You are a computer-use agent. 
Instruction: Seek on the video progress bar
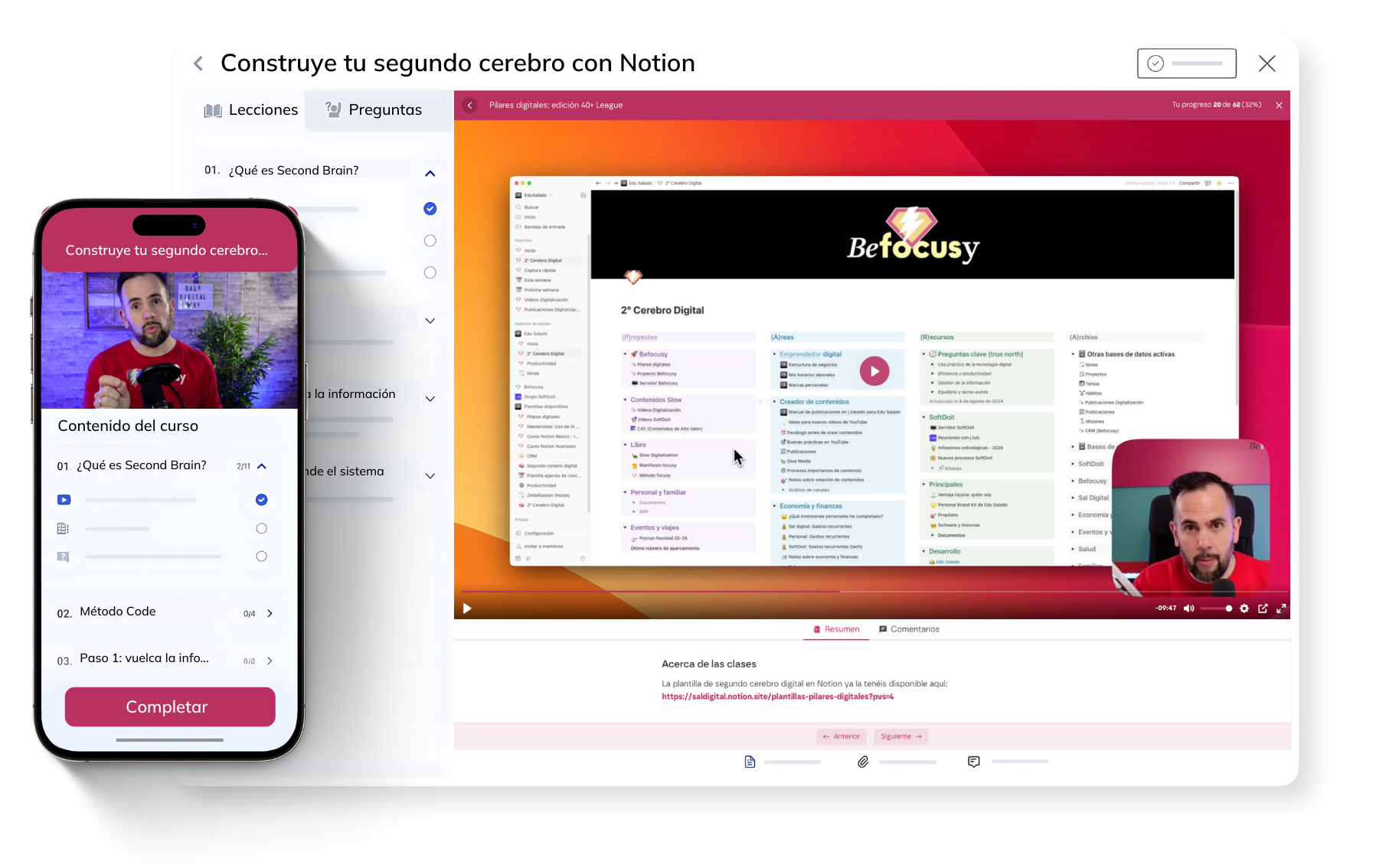tap(874, 592)
